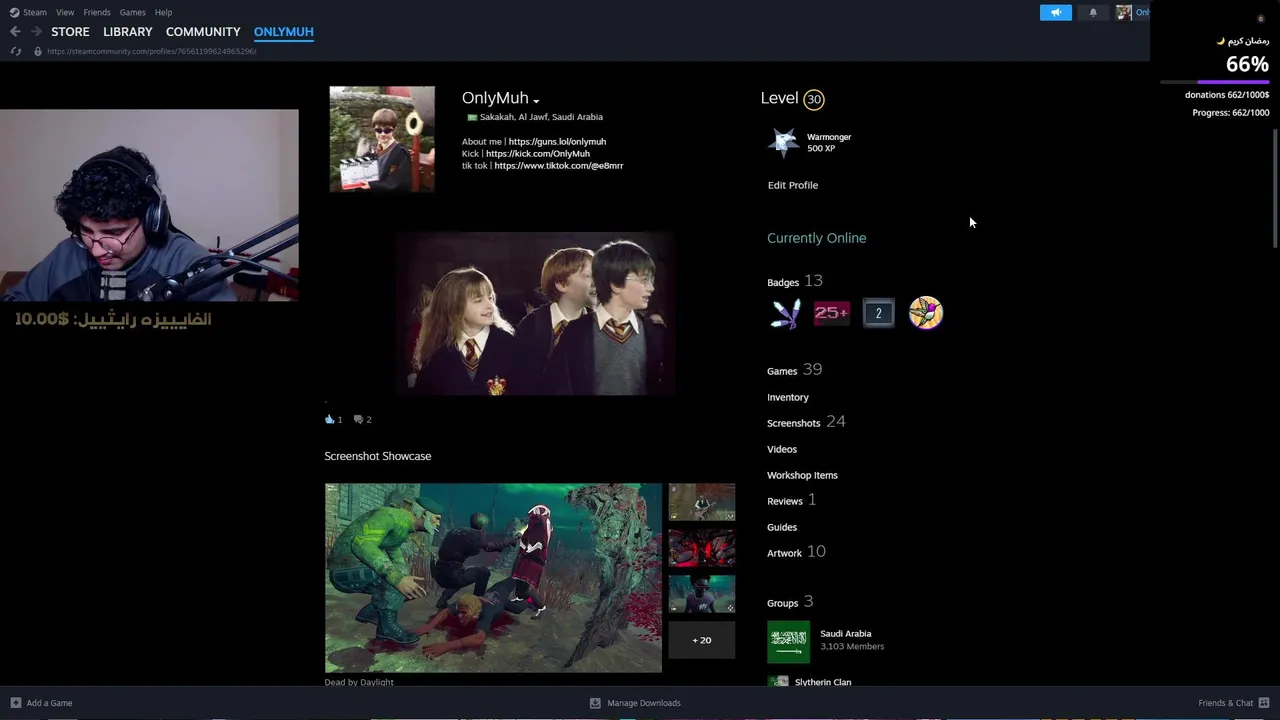Click the Add a Game label
The image size is (1280, 720).
(49, 703)
